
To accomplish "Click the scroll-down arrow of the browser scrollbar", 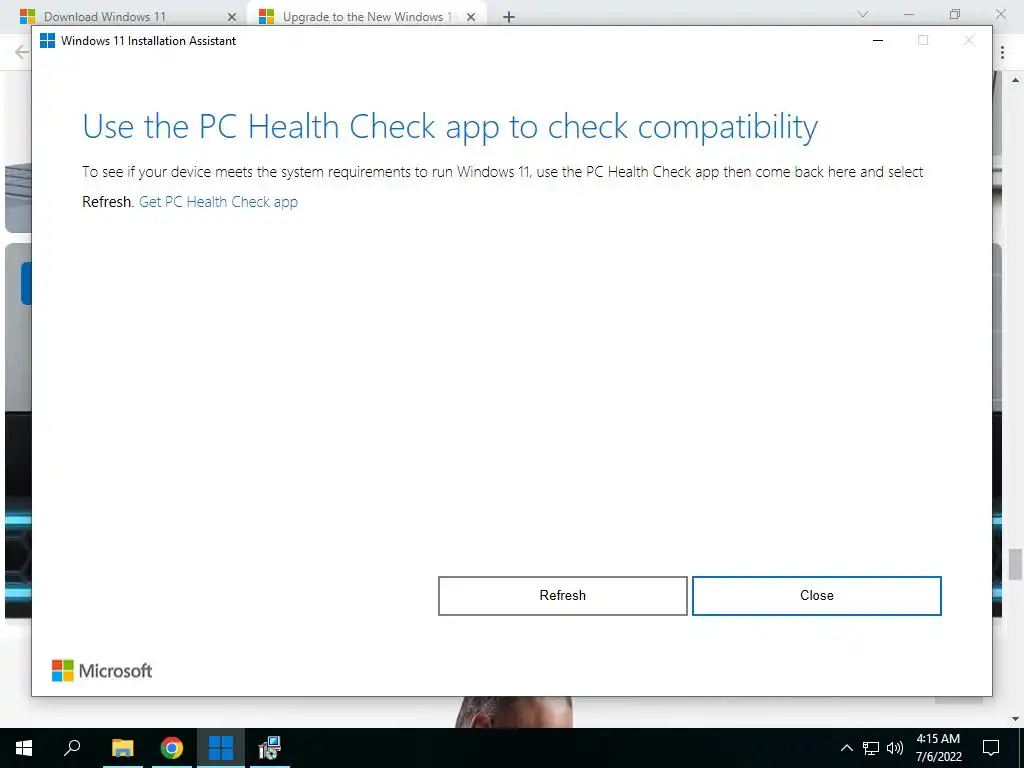I will pyautogui.click(x=1015, y=719).
